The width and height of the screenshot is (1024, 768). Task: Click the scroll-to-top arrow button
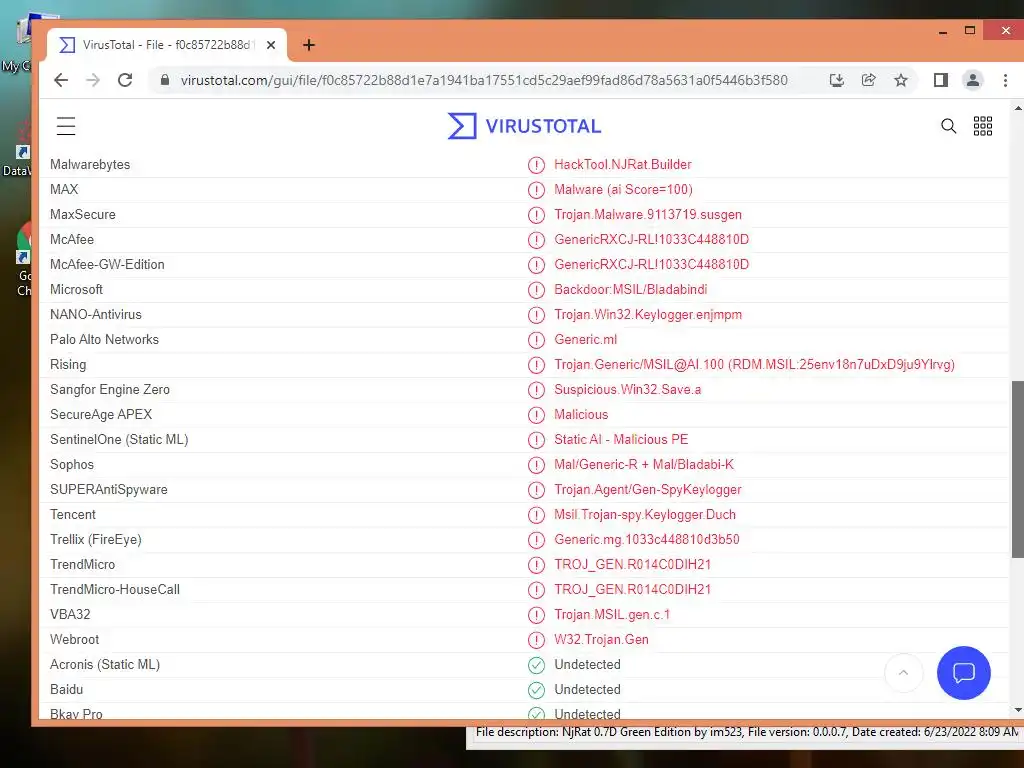click(904, 673)
